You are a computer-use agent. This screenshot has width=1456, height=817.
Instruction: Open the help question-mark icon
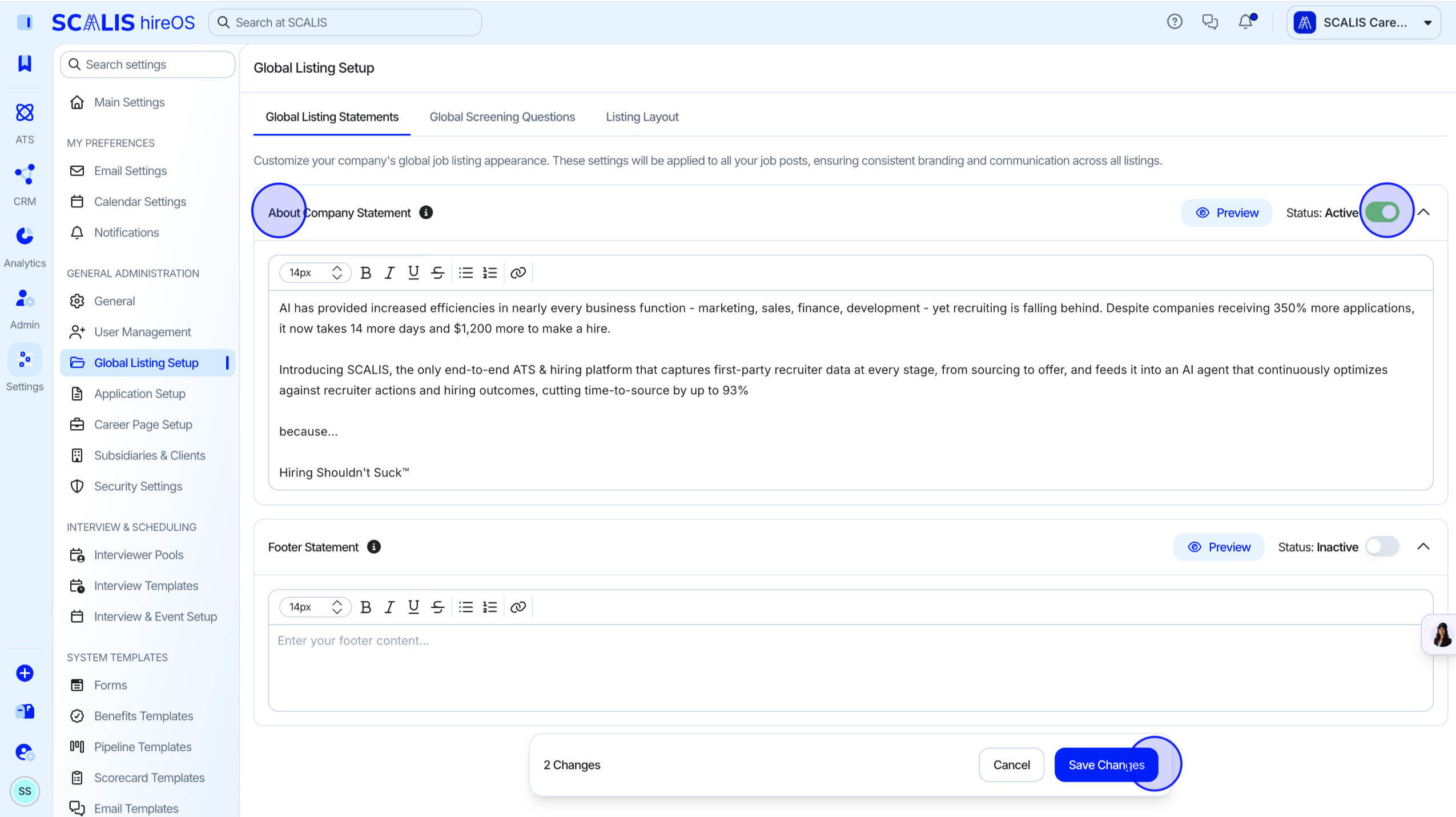1175,22
